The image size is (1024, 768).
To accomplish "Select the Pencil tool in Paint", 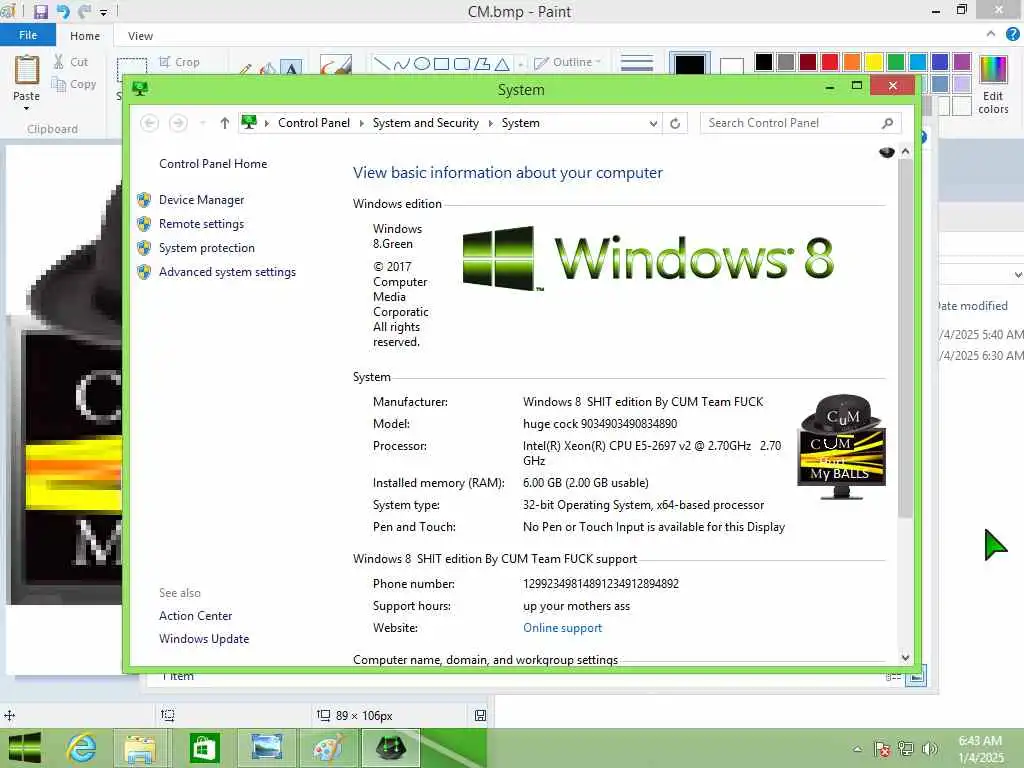I will (x=246, y=68).
